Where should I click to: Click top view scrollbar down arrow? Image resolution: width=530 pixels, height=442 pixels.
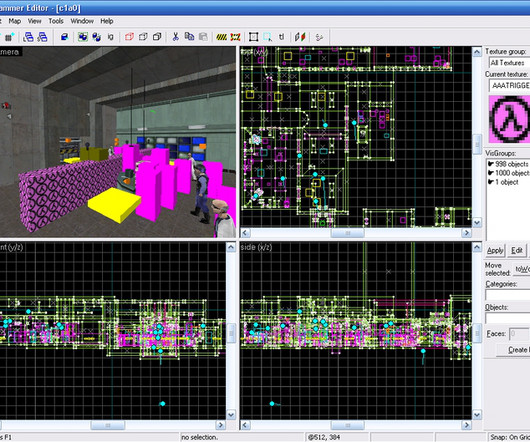[x=477, y=222]
